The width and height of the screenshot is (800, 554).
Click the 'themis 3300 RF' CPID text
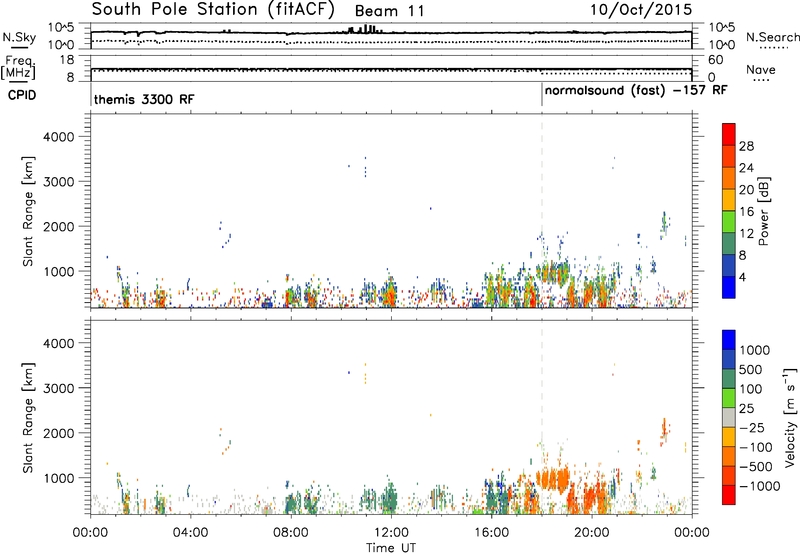(x=144, y=99)
